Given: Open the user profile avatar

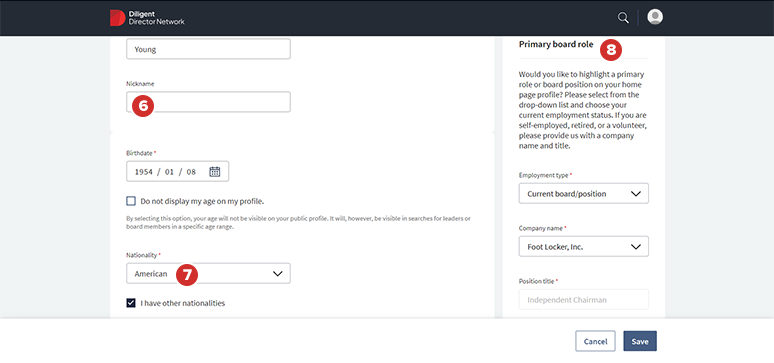Looking at the screenshot, I should pyautogui.click(x=655, y=17).
